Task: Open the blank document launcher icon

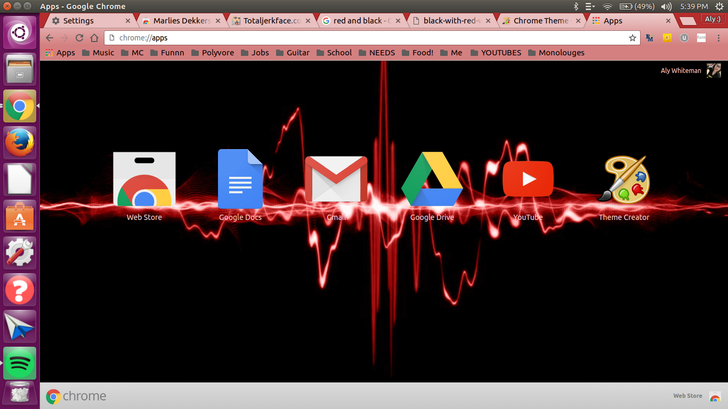Action: pyautogui.click(x=20, y=179)
